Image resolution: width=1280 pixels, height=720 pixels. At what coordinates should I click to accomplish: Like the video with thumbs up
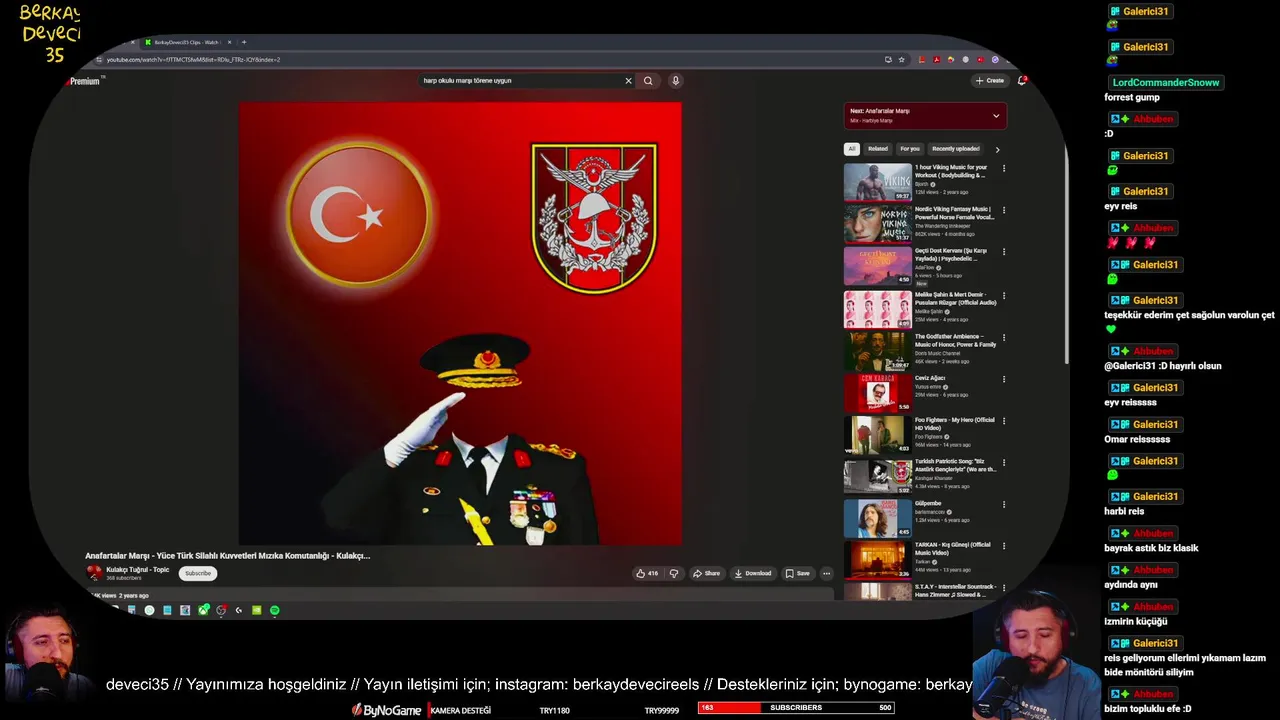[647, 573]
